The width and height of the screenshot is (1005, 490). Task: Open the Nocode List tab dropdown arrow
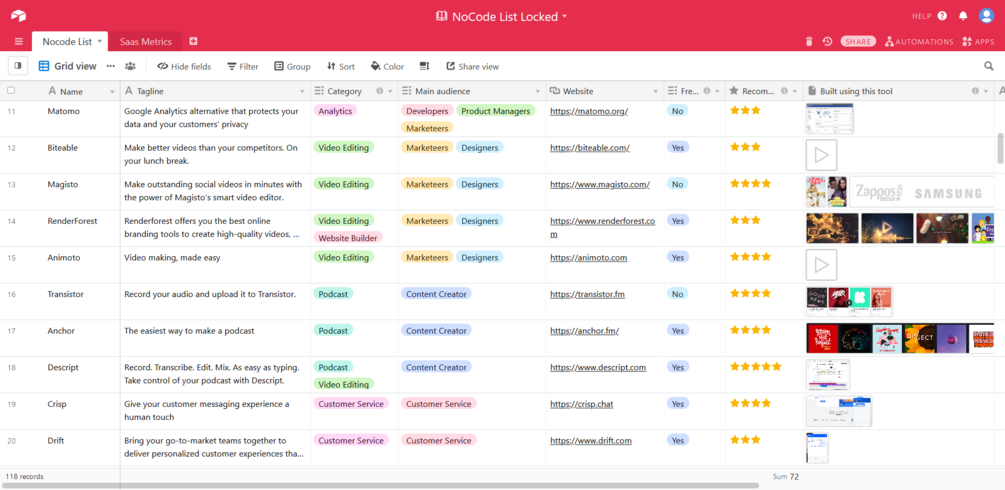coord(100,42)
